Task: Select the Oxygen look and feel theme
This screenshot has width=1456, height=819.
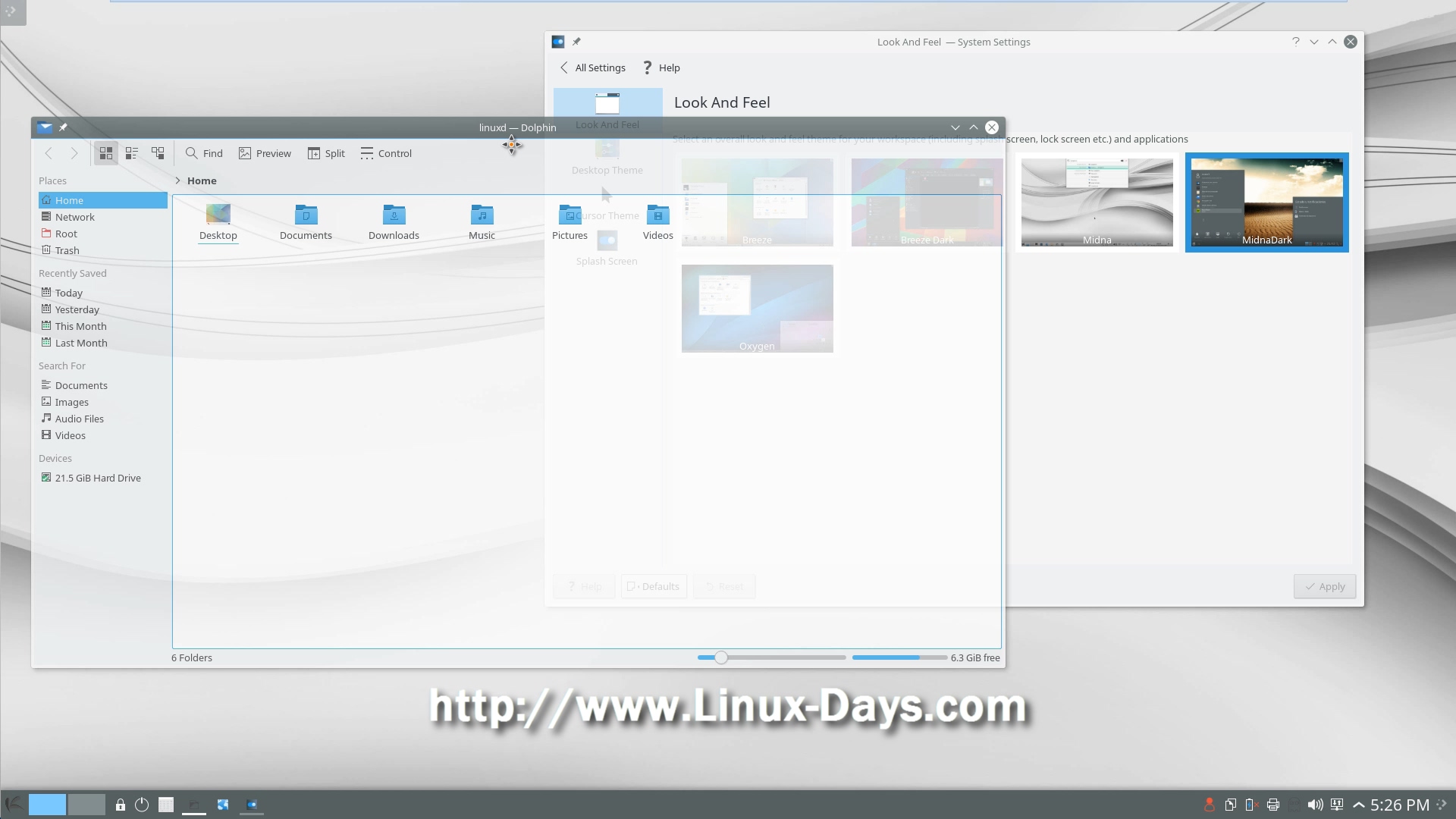Action: point(758,309)
